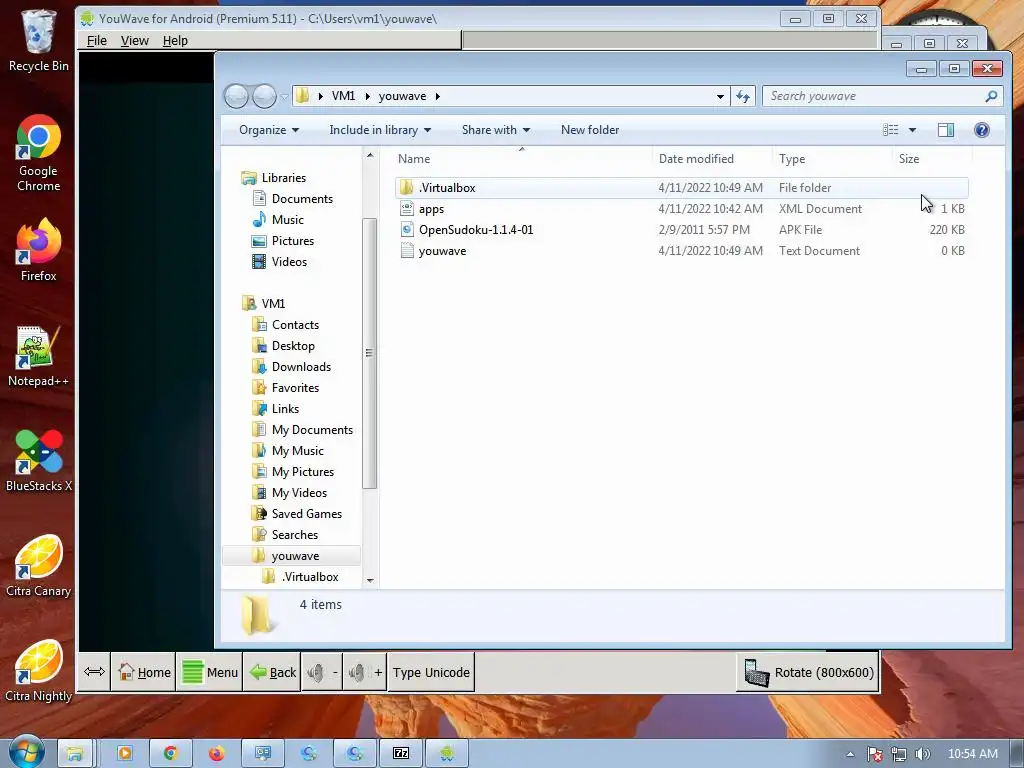Click navigation pane scrollbar down arrow
Image resolution: width=1024 pixels, height=768 pixels.
pyautogui.click(x=370, y=580)
